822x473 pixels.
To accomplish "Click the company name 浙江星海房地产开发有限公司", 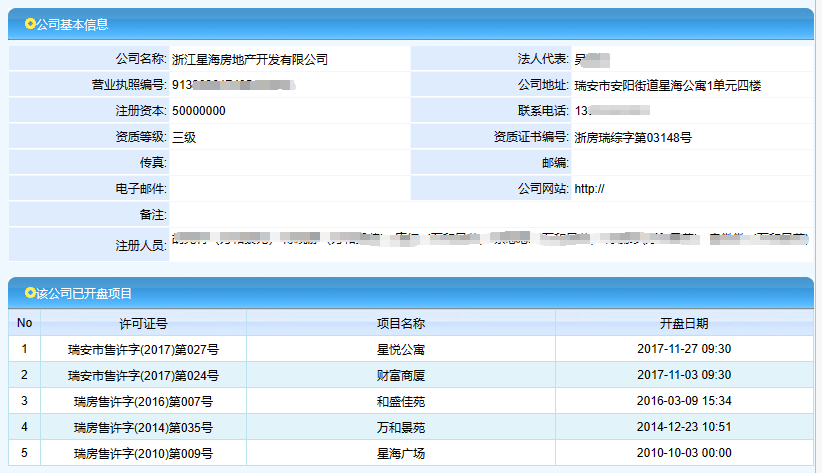I will pyautogui.click(x=250, y=59).
